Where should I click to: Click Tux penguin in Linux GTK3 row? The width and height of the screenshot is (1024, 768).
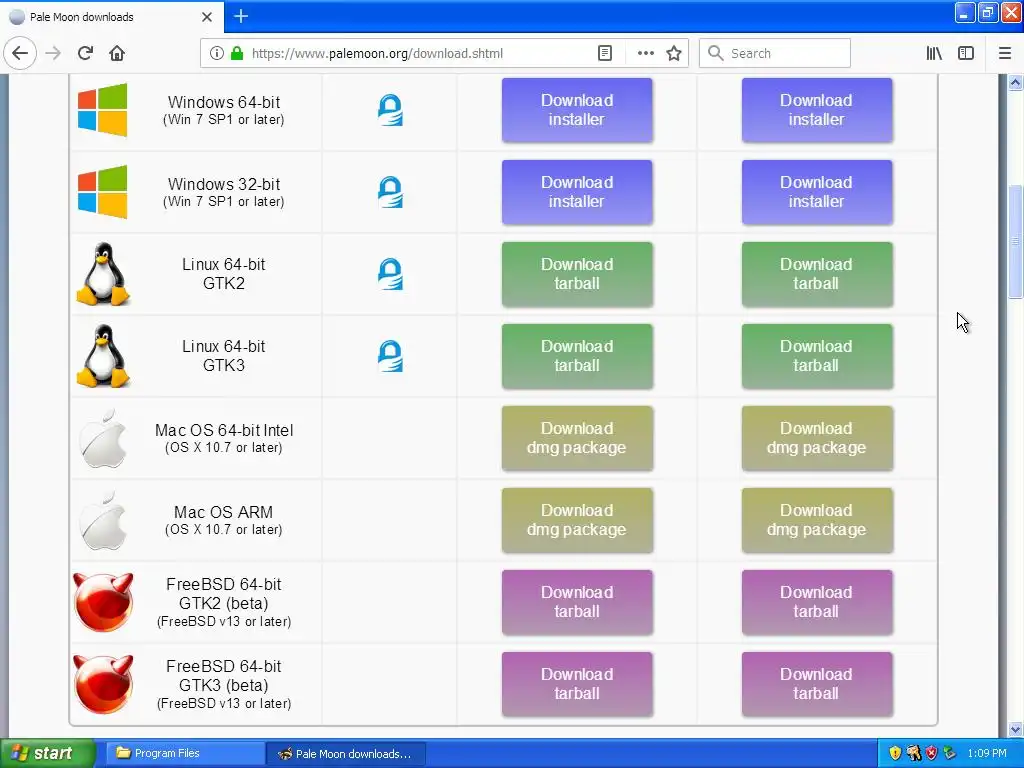click(103, 356)
